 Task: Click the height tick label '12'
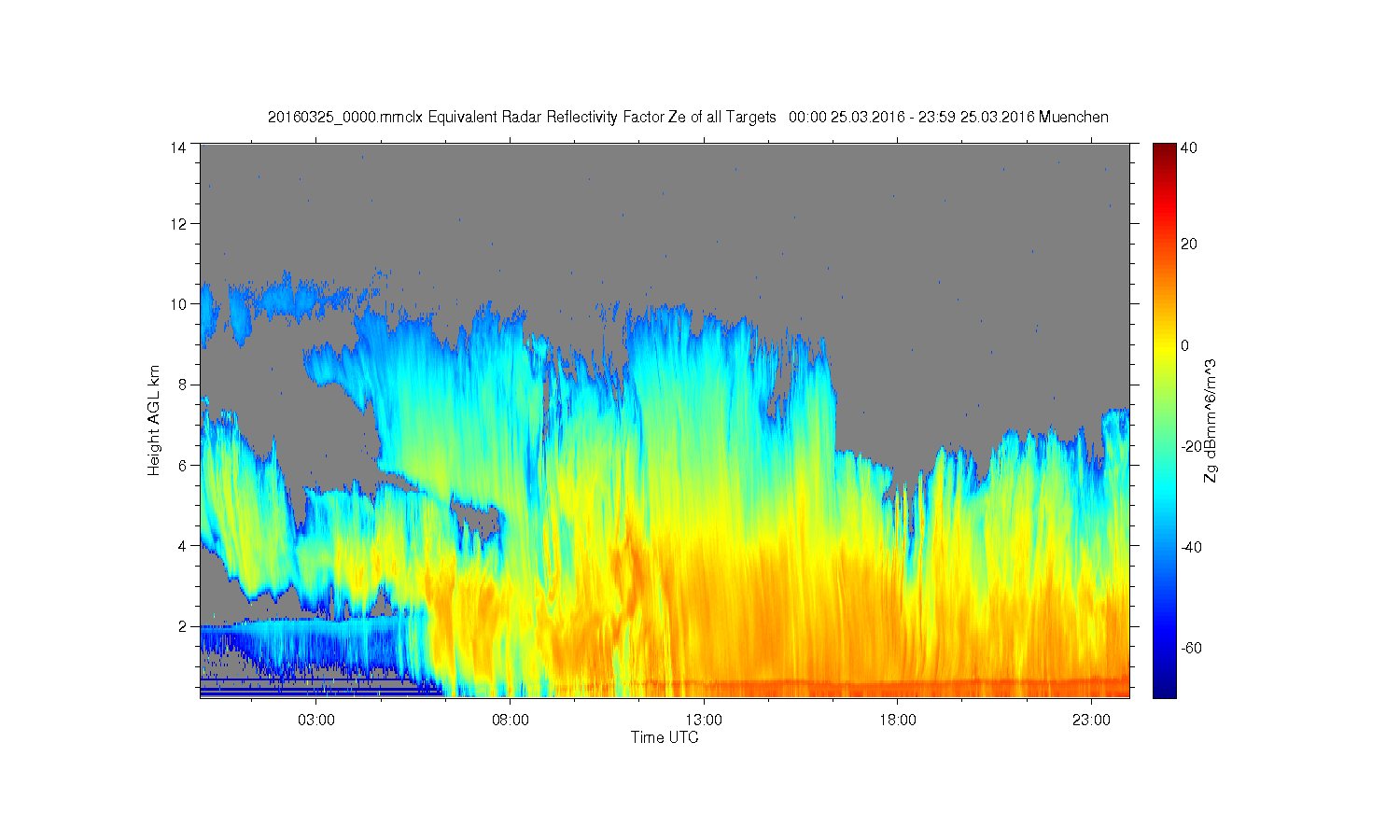click(177, 224)
